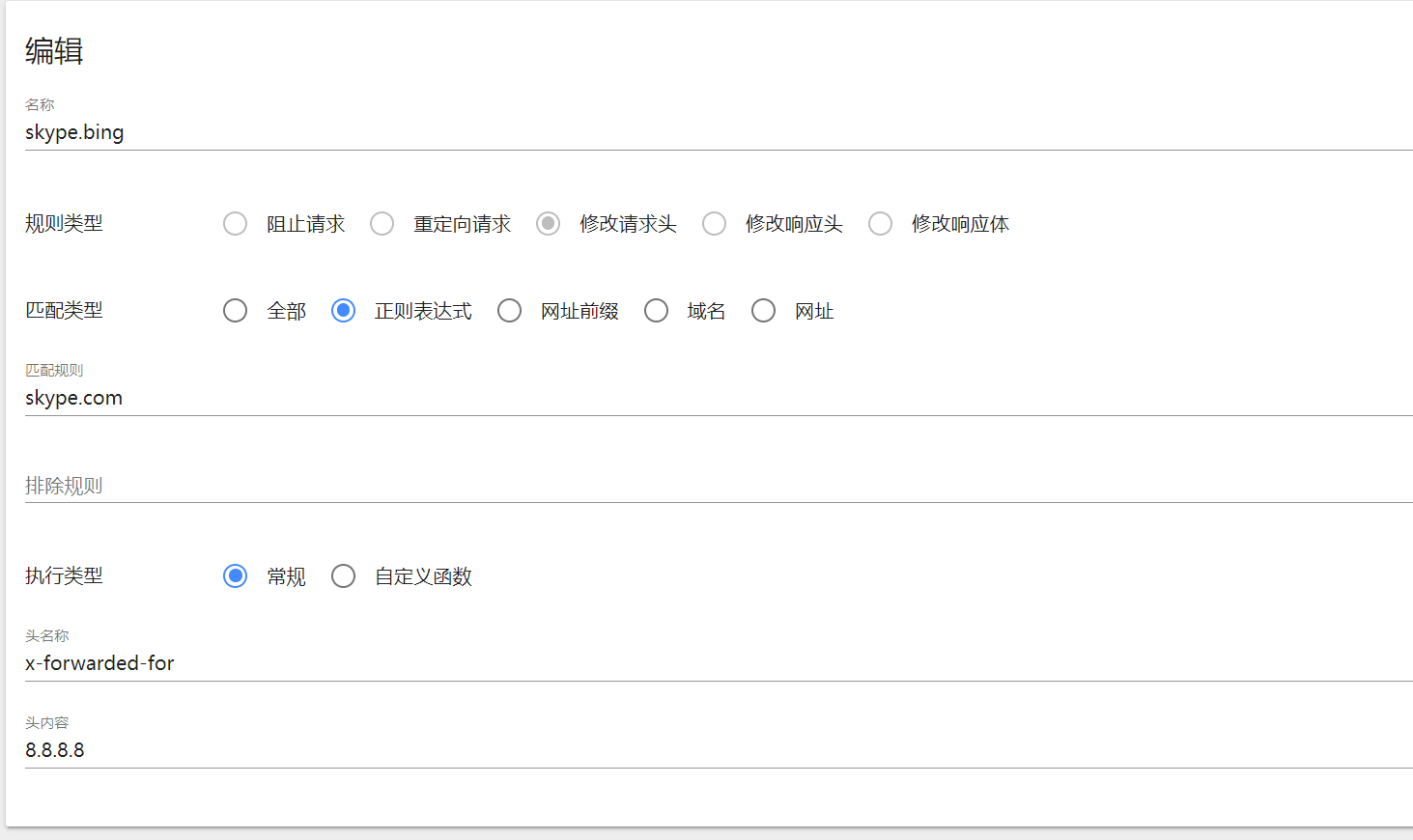Choose 网址前缀 match type radio
This screenshot has width=1413, height=840.
[x=509, y=311]
